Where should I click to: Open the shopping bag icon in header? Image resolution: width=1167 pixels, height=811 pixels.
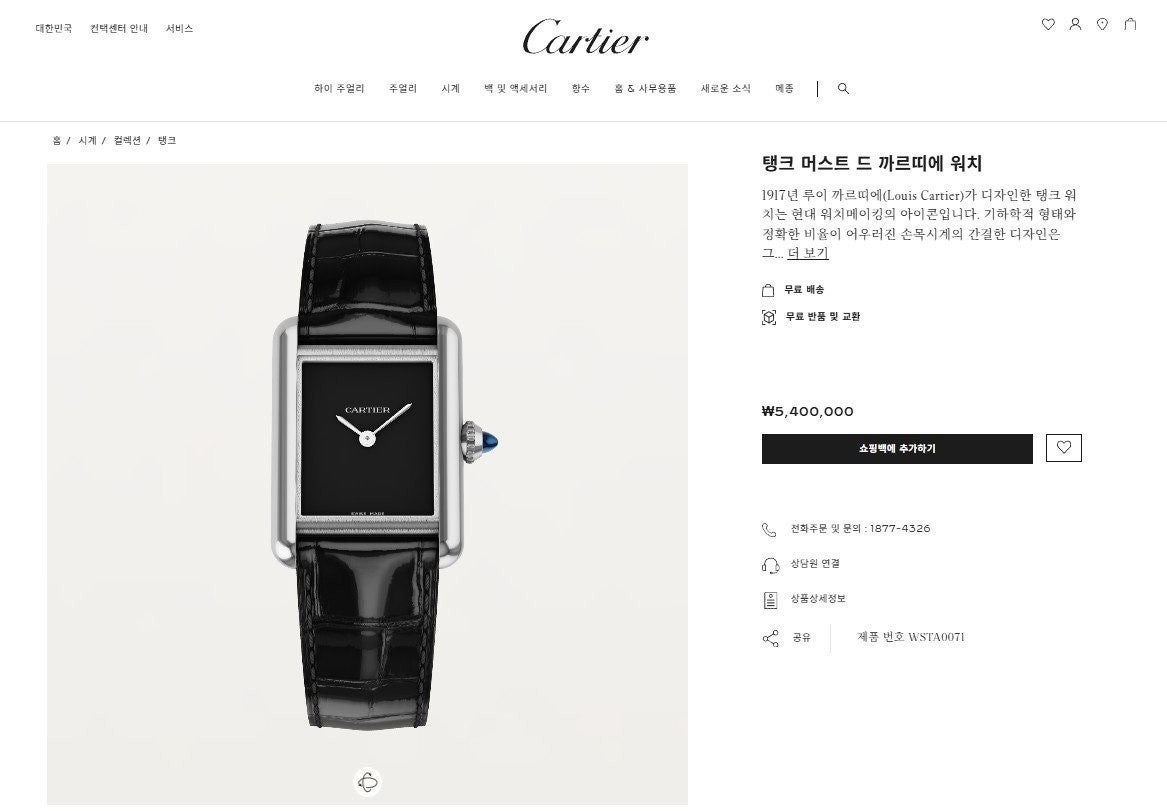(x=1130, y=25)
